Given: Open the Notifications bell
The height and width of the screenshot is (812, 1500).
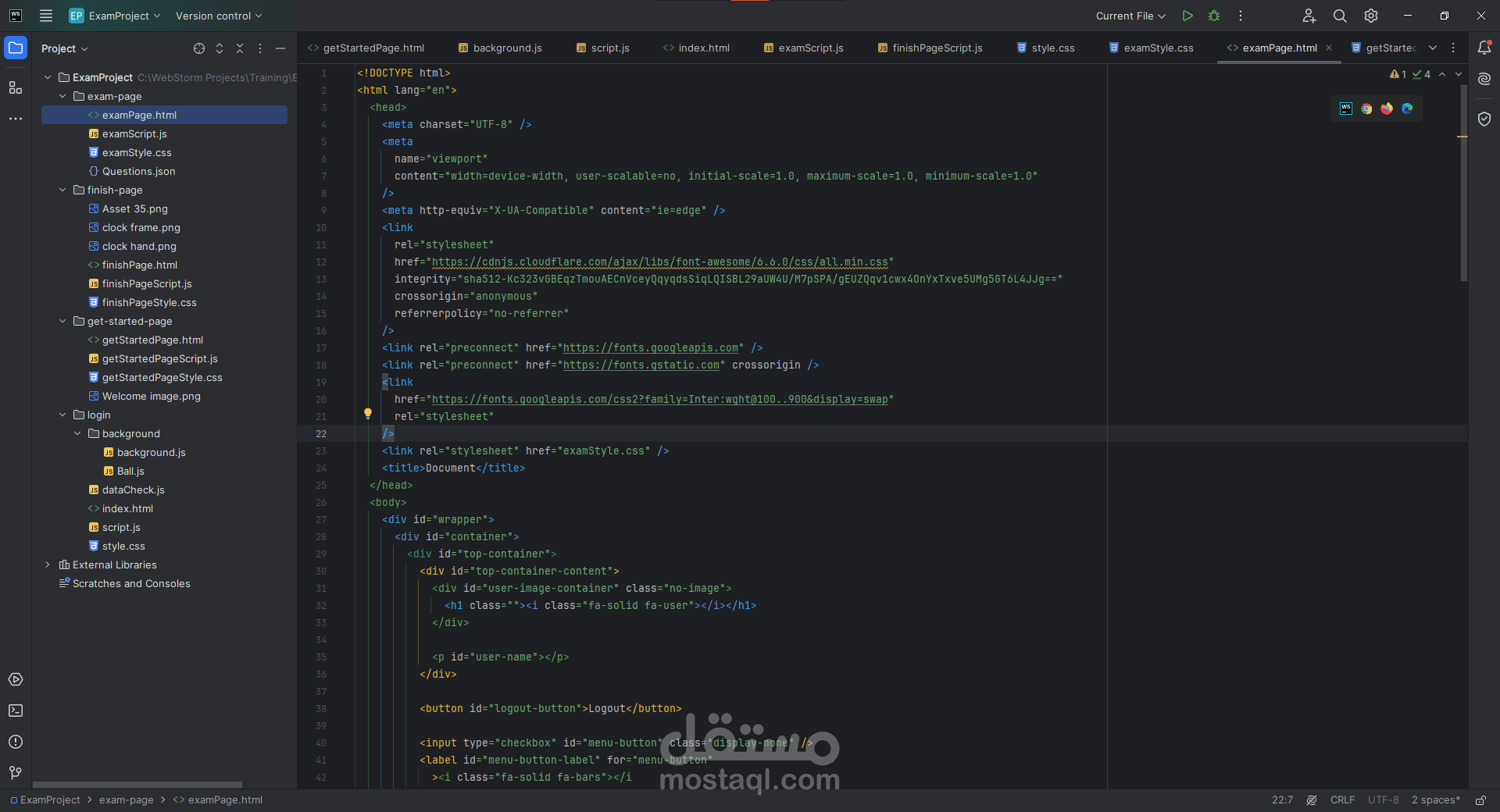Looking at the screenshot, I should pos(1484,48).
